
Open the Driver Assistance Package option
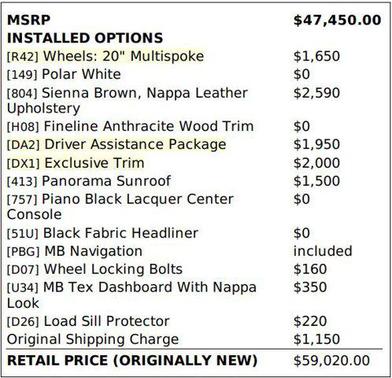135,144
